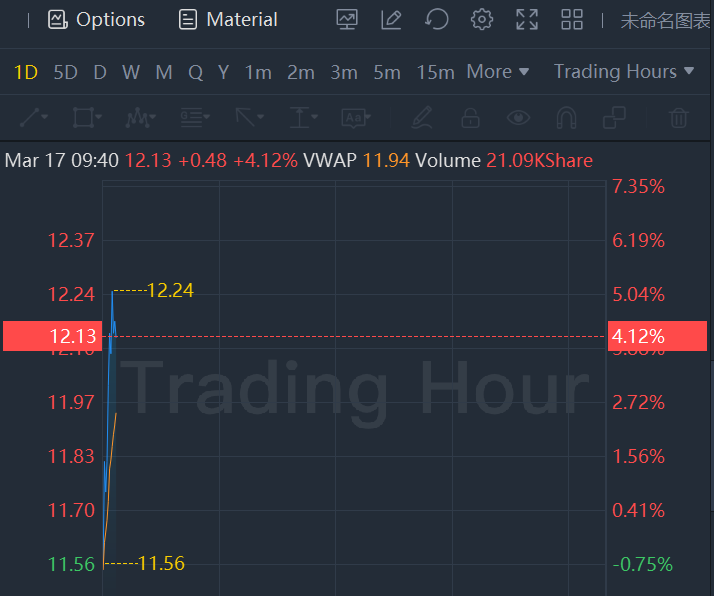Click the refresh chart icon
Image resolution: width=714 pixels, height=596 pixels.
pos(436,19)
